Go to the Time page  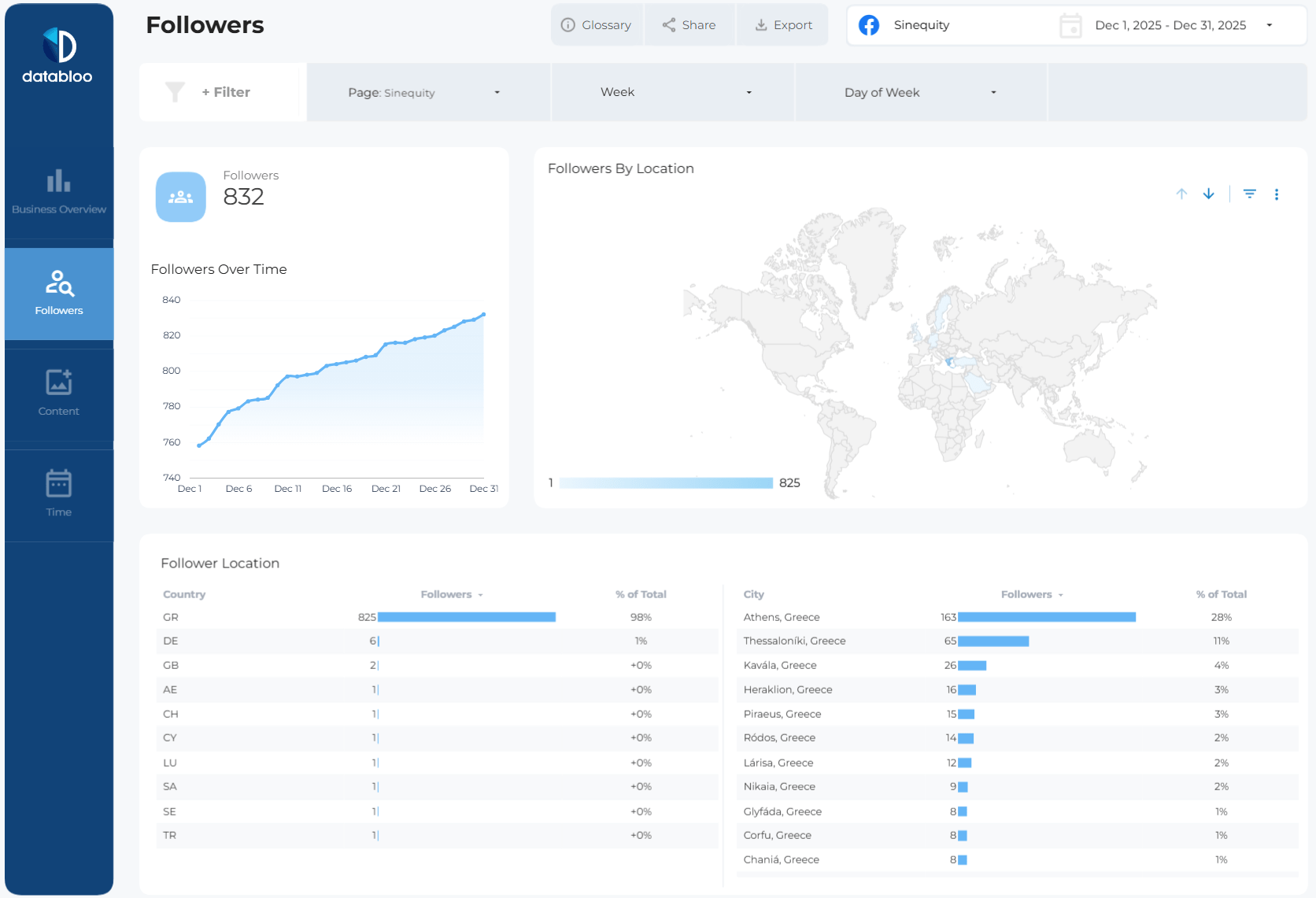coord(59,494)
